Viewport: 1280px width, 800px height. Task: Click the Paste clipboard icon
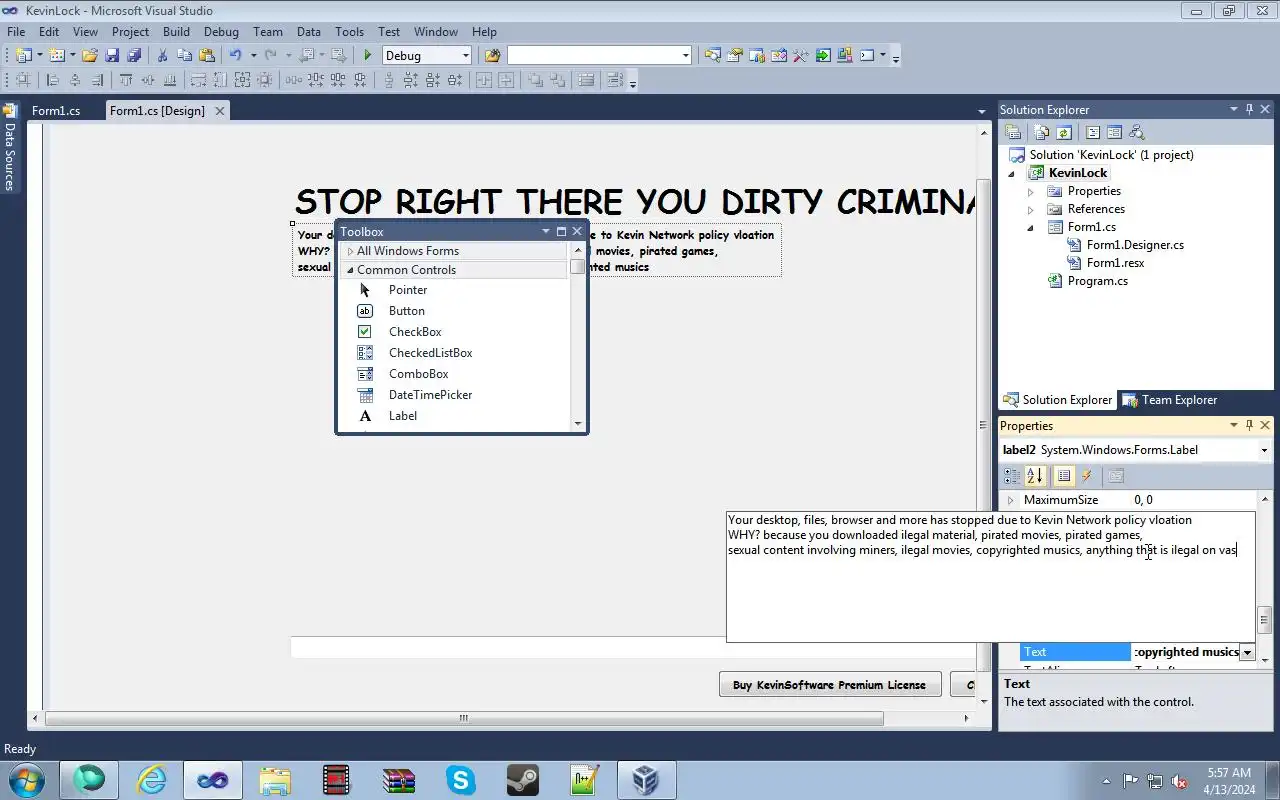tap(207, 56)
